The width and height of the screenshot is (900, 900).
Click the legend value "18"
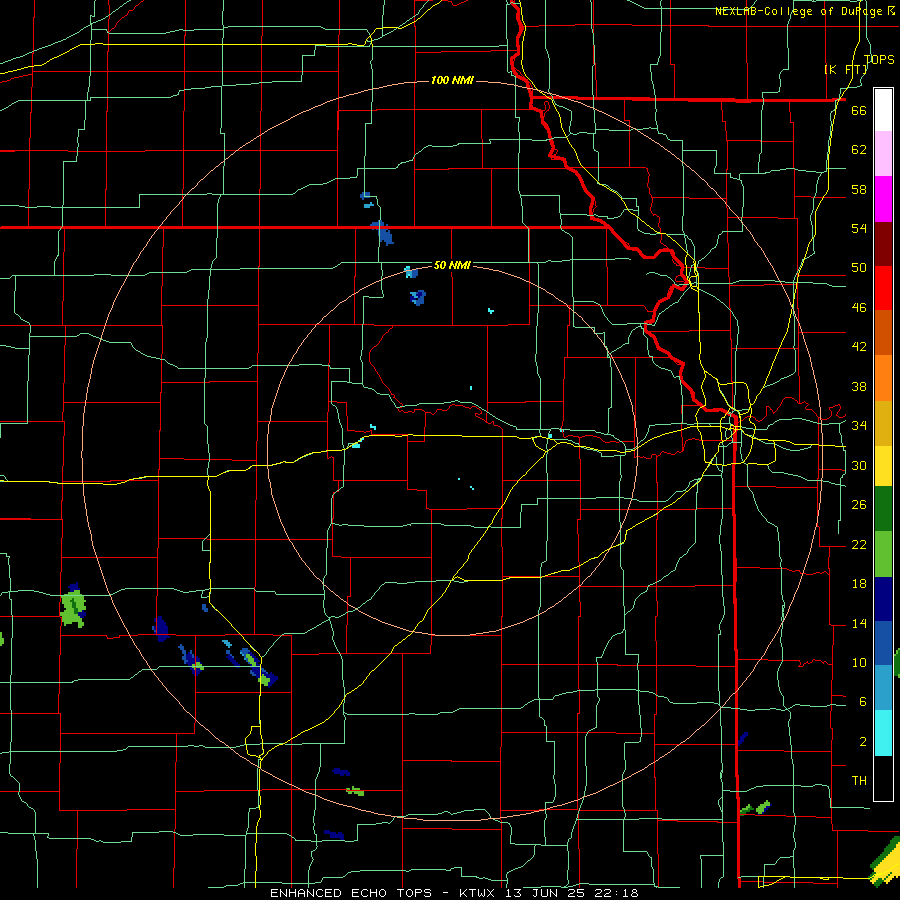click(859, 584)
